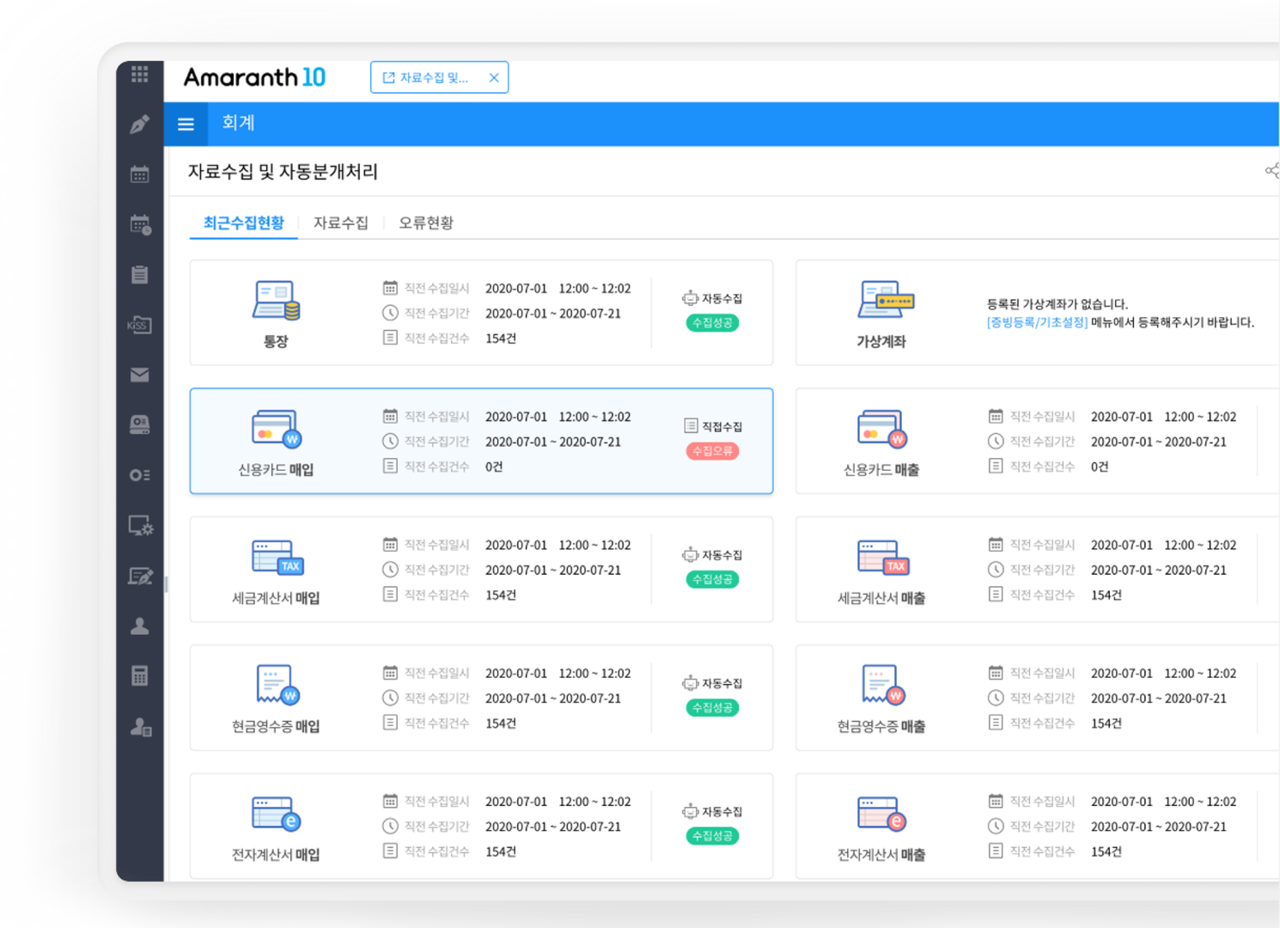This screenshot has width=1280, height=928.
Task: Click the 현금영수증 매출 receipt icon
Action: pyautogui.click(x=883, y=685)
